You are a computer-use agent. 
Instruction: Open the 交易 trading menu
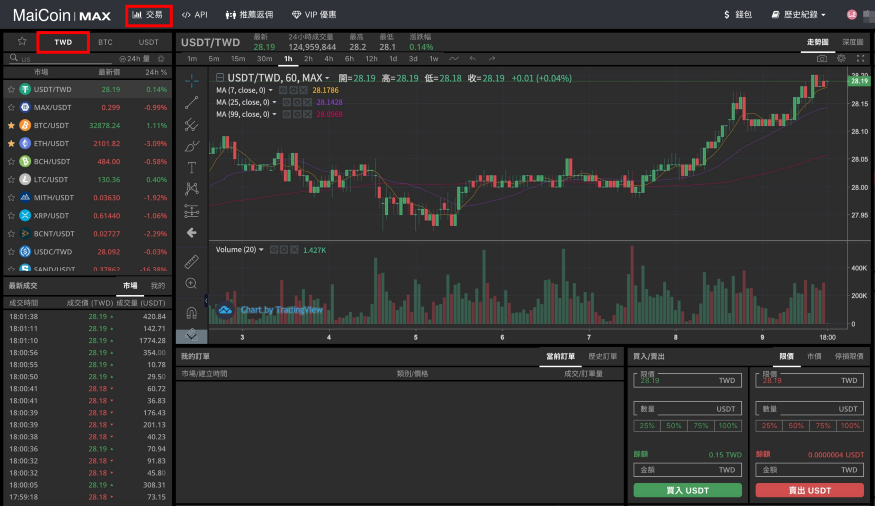coord(148,15)
